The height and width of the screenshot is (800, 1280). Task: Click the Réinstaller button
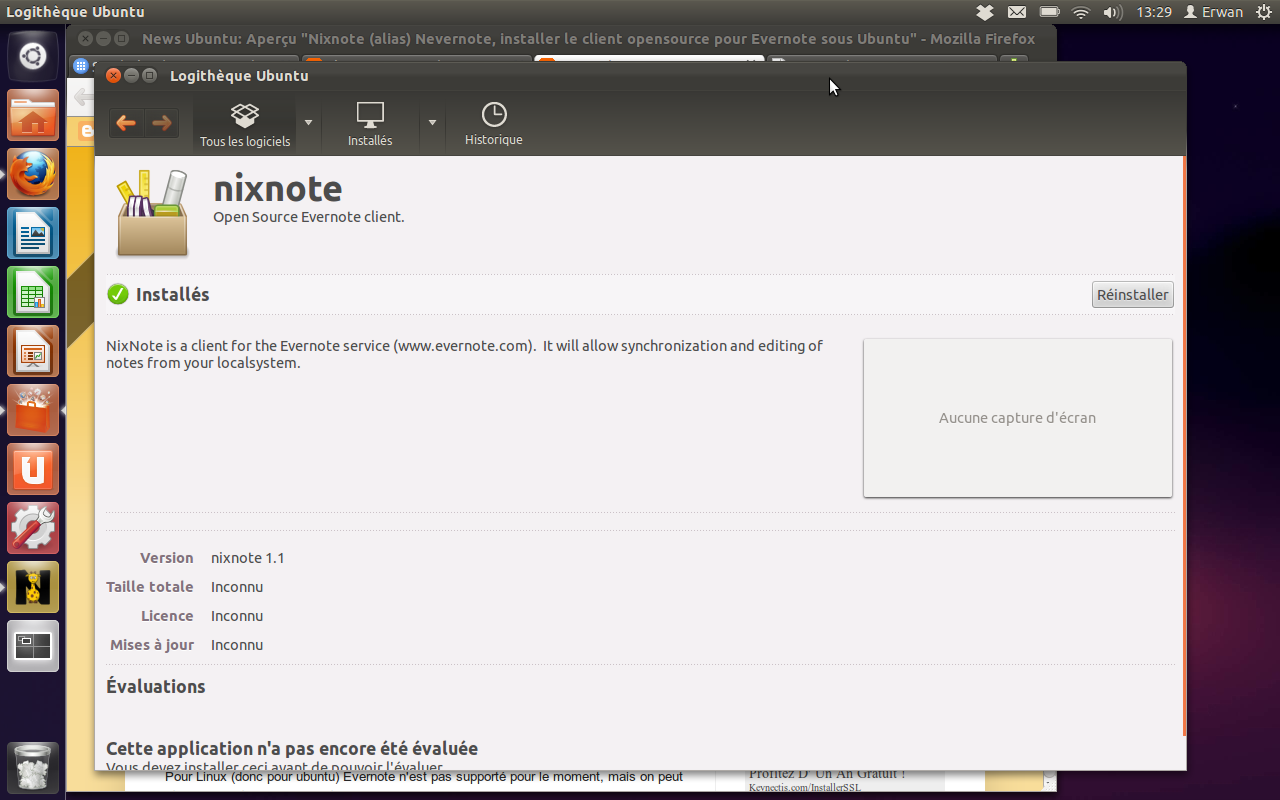click(x=1132, y=295)
